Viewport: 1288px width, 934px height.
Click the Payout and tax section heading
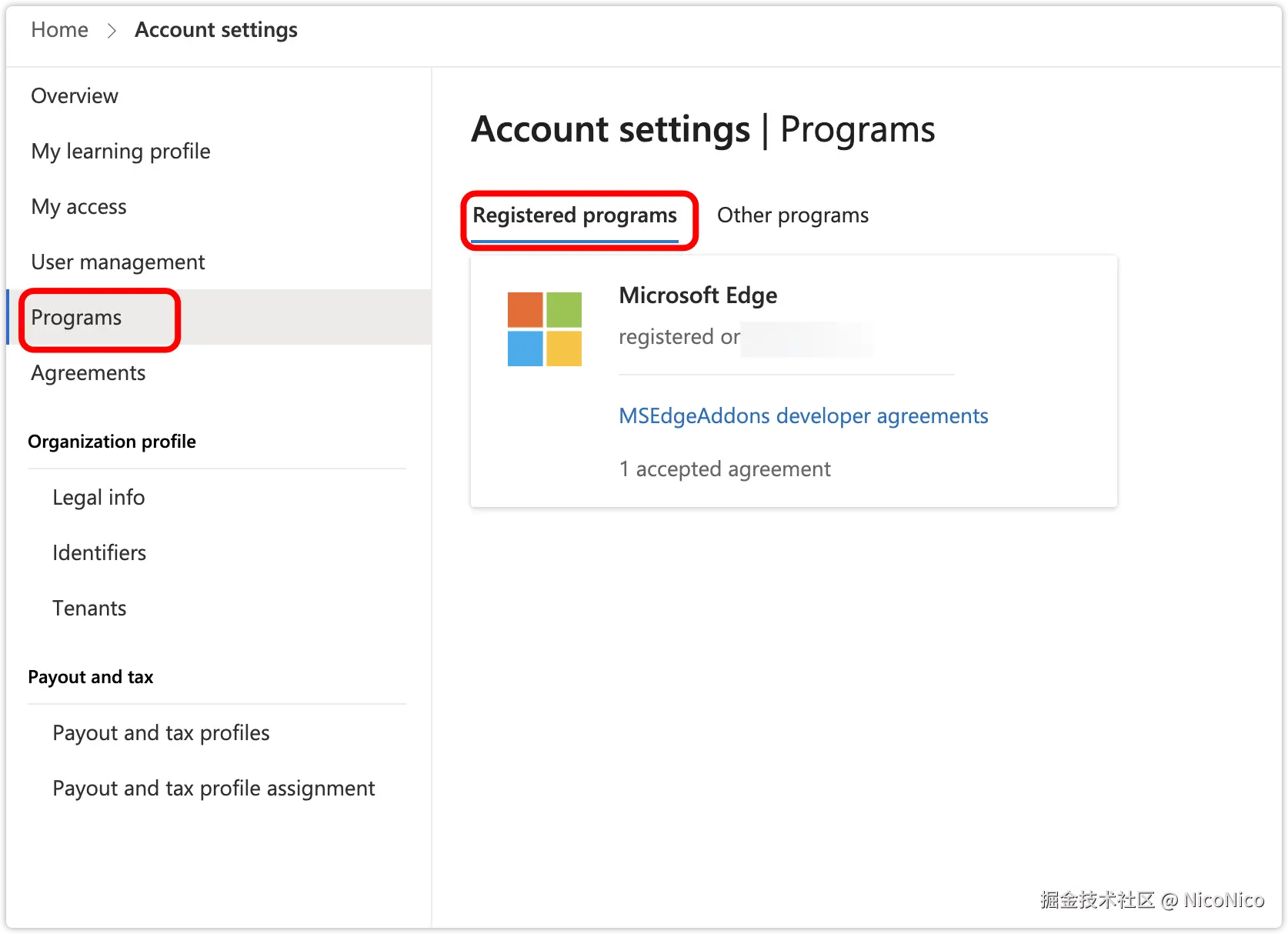coord(91,677)
